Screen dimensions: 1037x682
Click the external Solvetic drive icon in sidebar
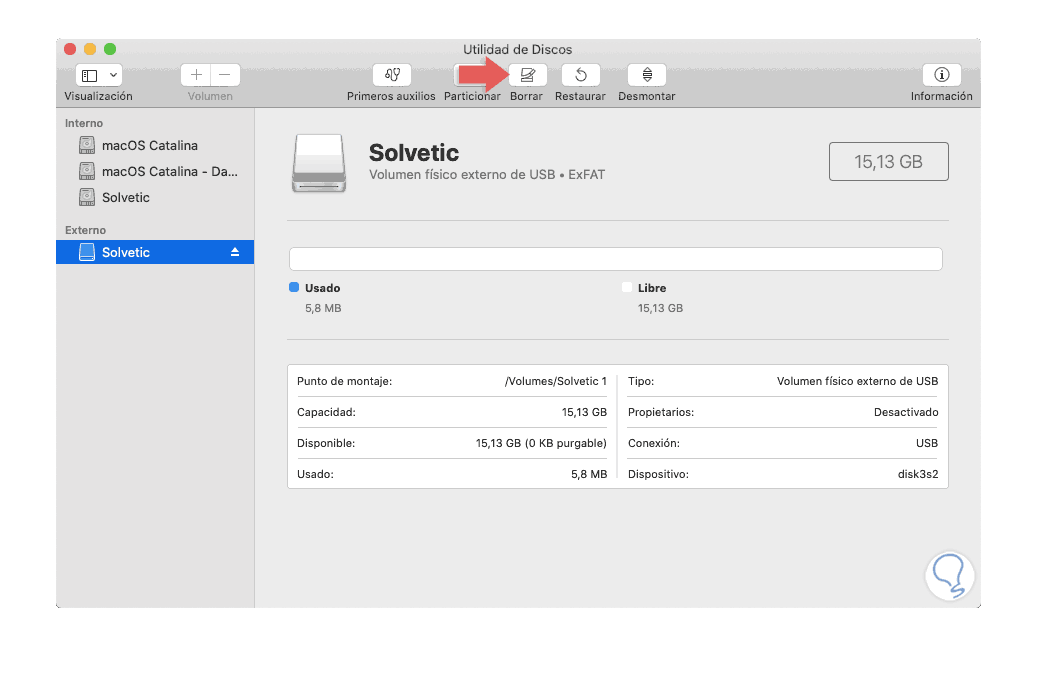tap(87, 252)
